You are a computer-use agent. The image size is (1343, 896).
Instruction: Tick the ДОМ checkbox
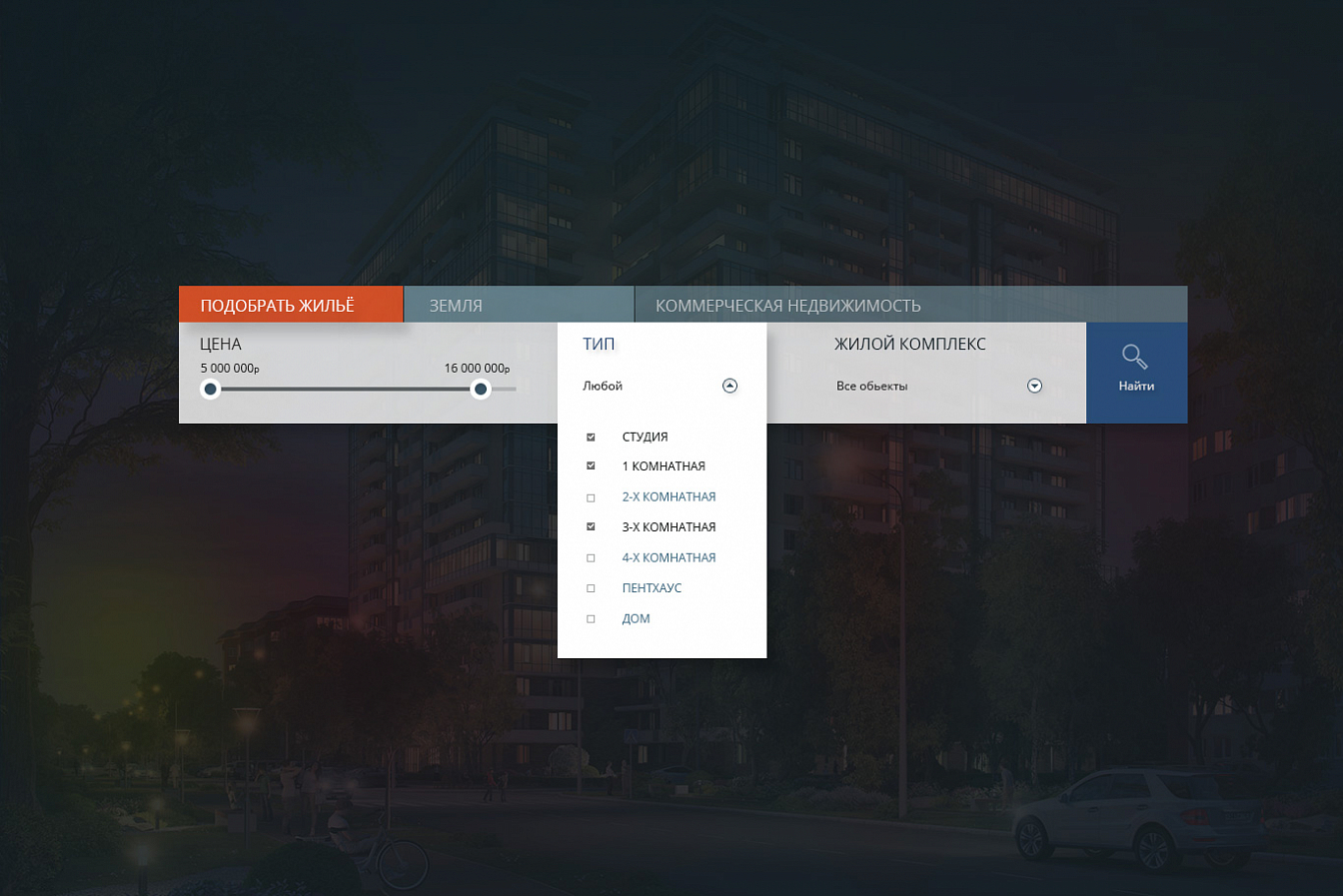pos(591,619)
